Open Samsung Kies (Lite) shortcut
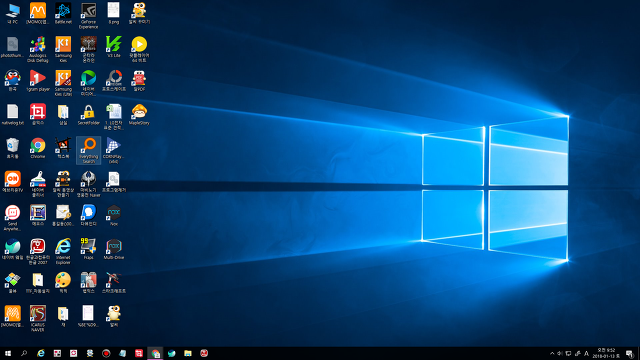This screenshot has height=360, width=640. click(x=63, y=83)
